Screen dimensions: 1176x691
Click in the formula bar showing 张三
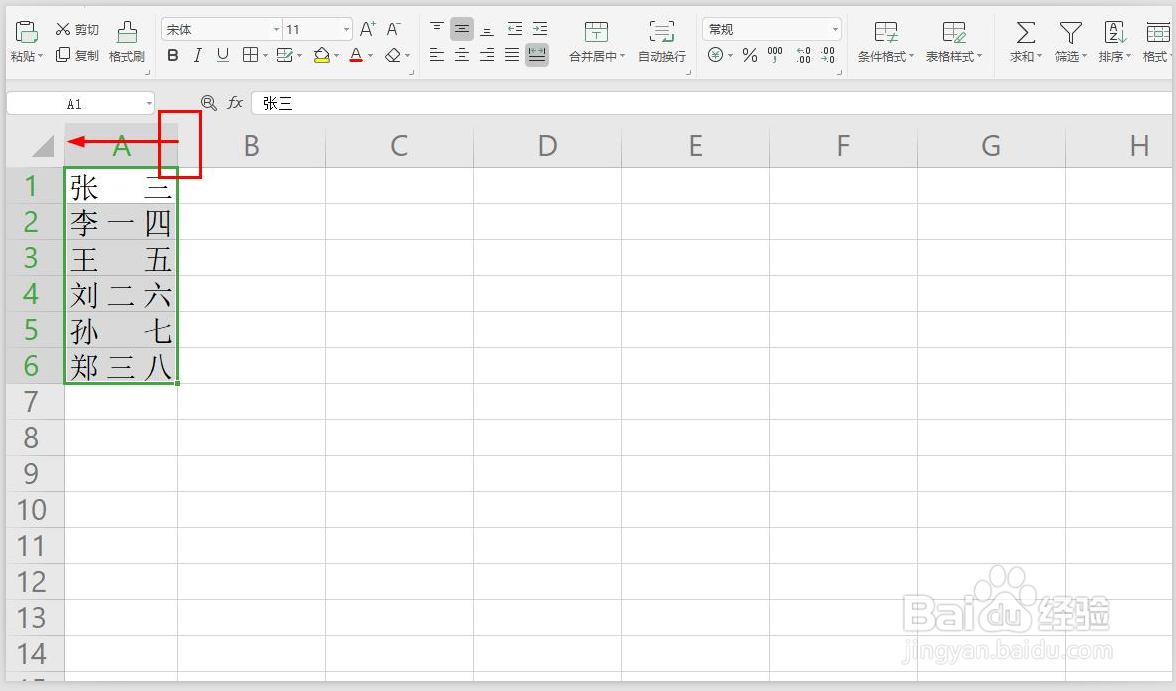point(712,104)
